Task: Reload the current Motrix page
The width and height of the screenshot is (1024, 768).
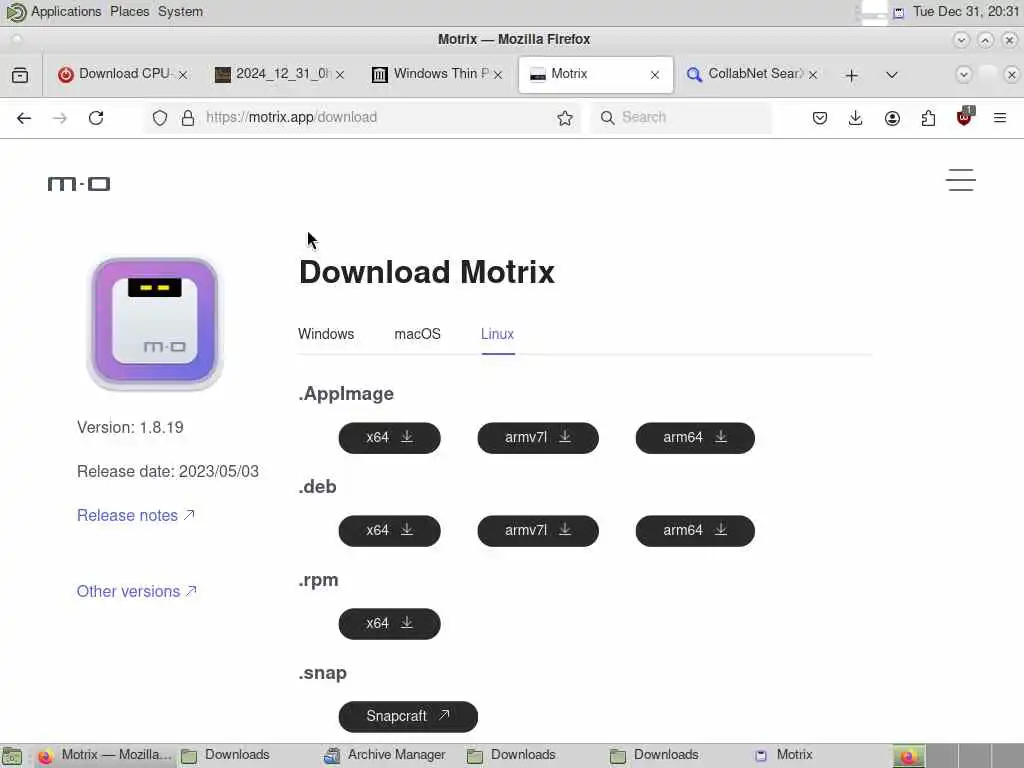Action: tap(96, 118)
